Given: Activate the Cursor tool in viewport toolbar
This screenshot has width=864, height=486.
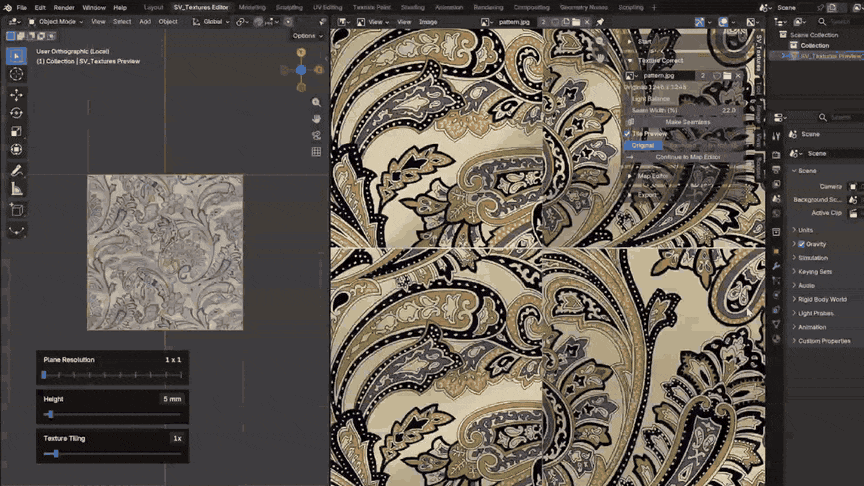Looking at the screenshot, I should pyautogui.click(x=17, y=74).
